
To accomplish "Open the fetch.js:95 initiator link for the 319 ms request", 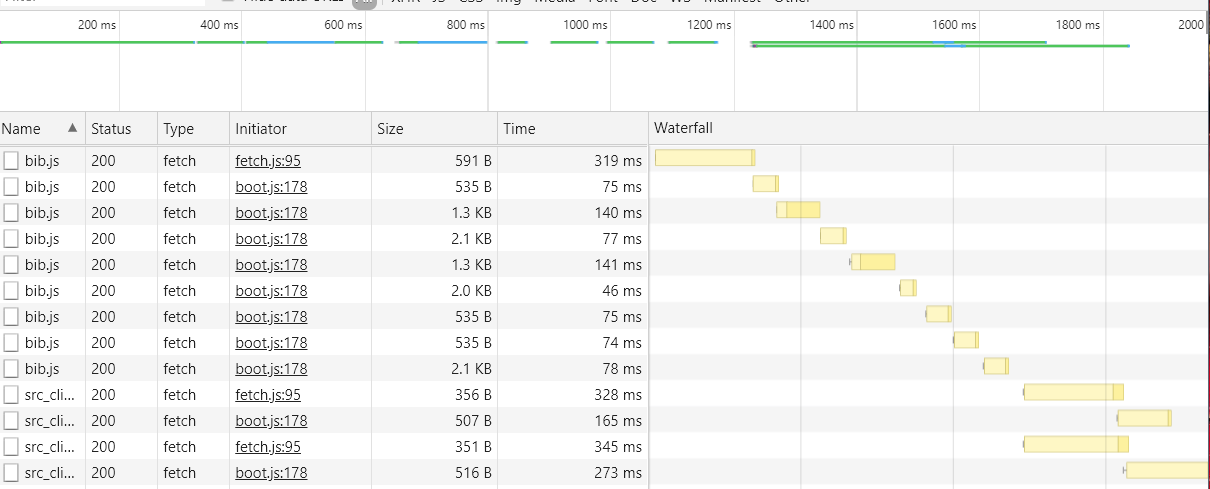I will click(268, 160).
